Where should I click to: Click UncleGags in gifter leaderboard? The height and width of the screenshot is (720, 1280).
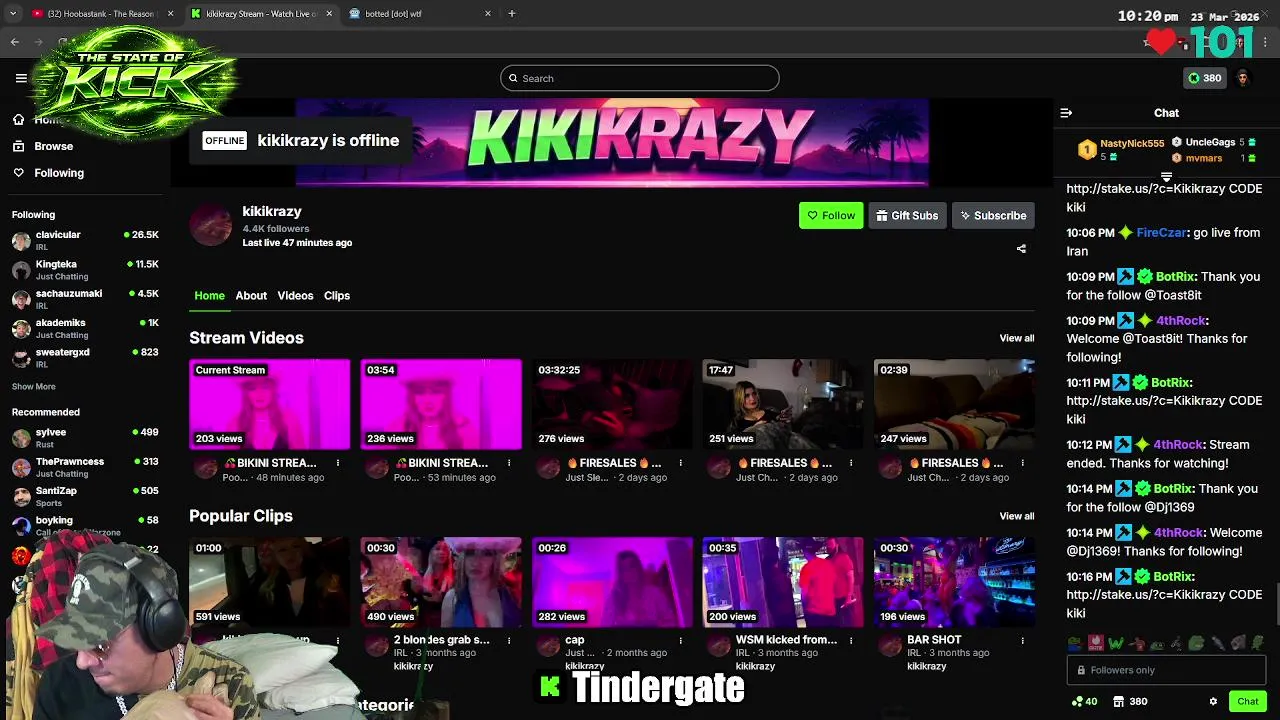click(1210, 143)
